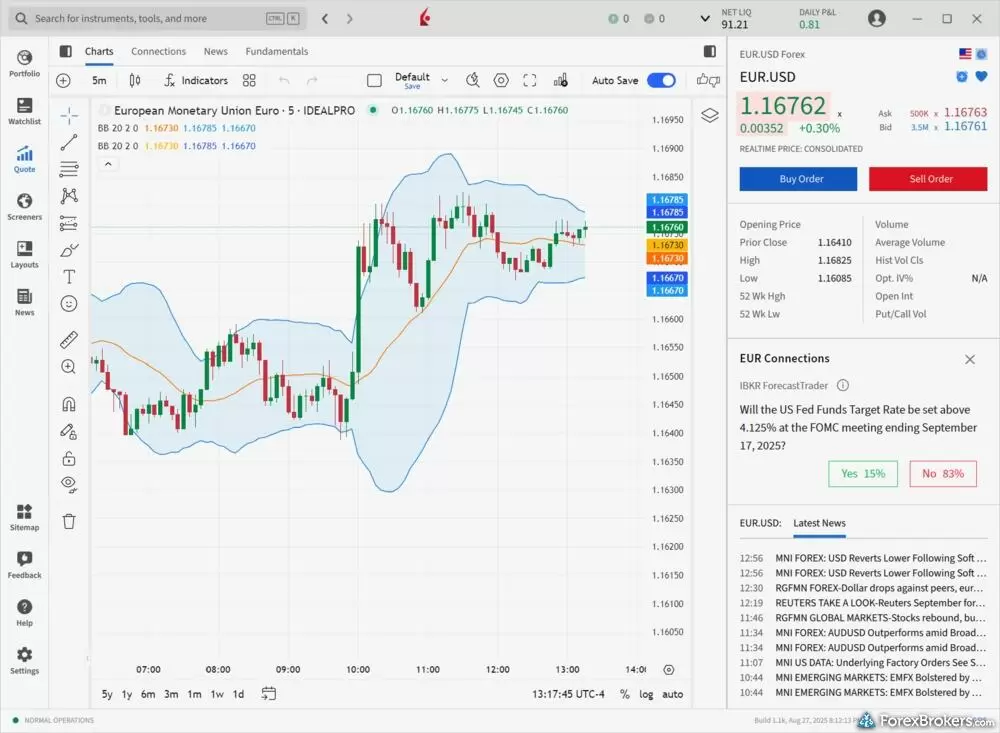
Task: Toggle the right panel layout icon
Action: [x=710, y=51]
